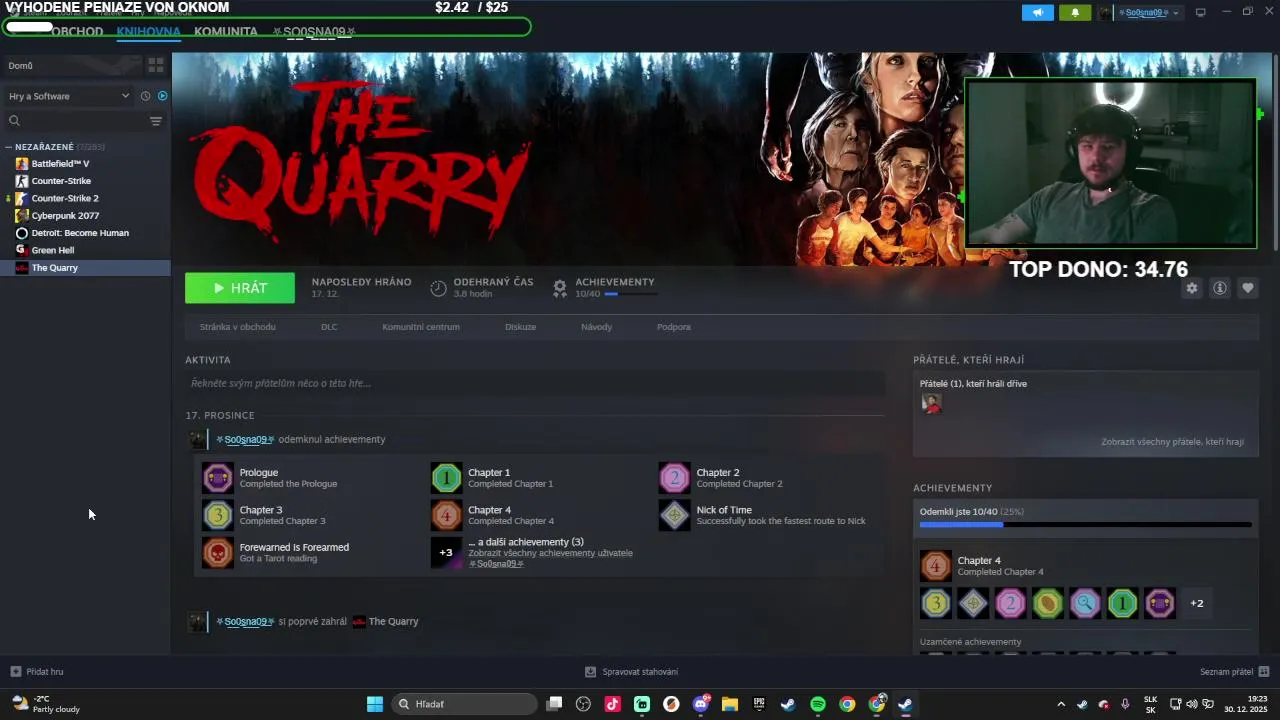Open friend avatar under Přátelé who played
This screenshot has height=720, width=1280.
(931, 403)
